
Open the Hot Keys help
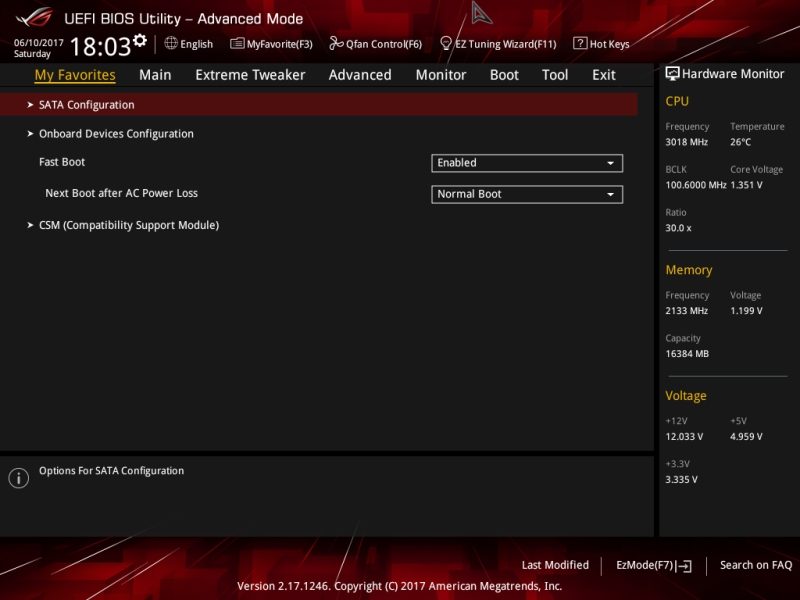[x=602, y=44]
